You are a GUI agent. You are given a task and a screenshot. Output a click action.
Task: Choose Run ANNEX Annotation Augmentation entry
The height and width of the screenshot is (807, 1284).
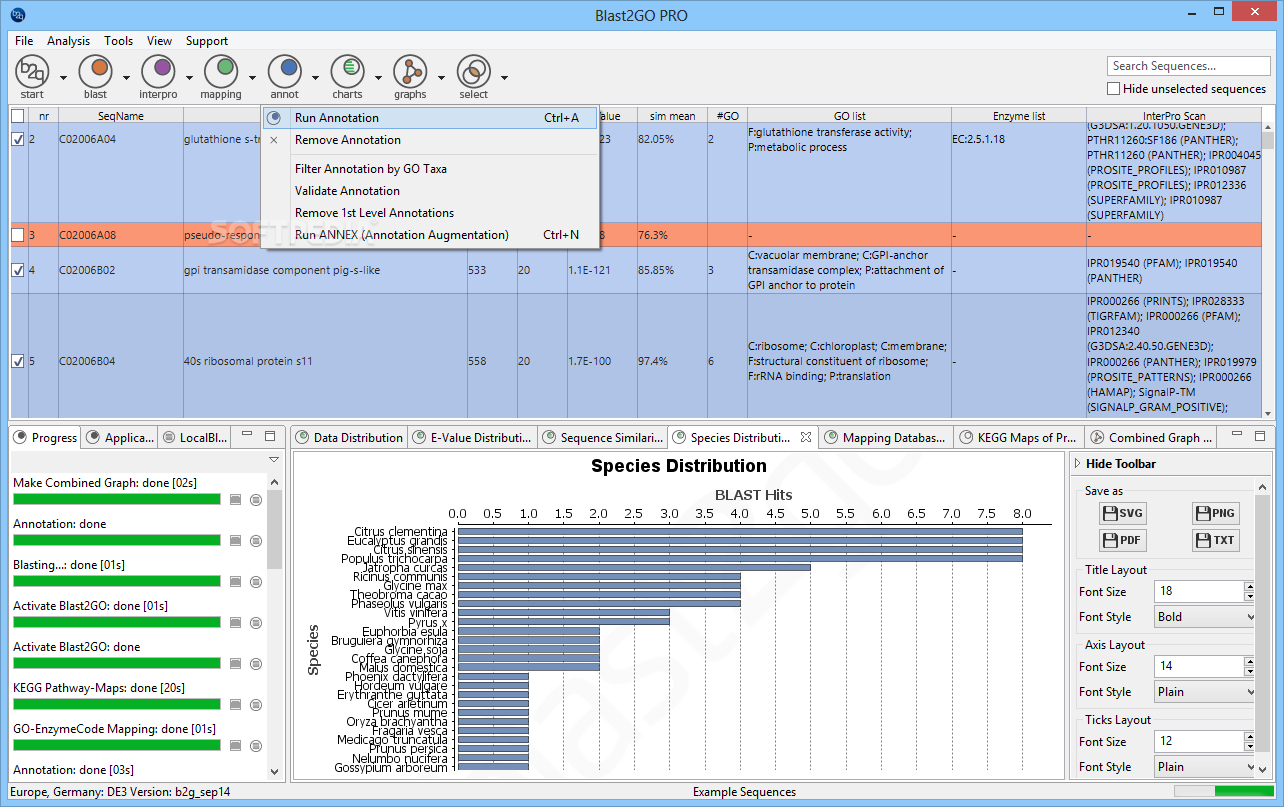[x=430, y=235]
